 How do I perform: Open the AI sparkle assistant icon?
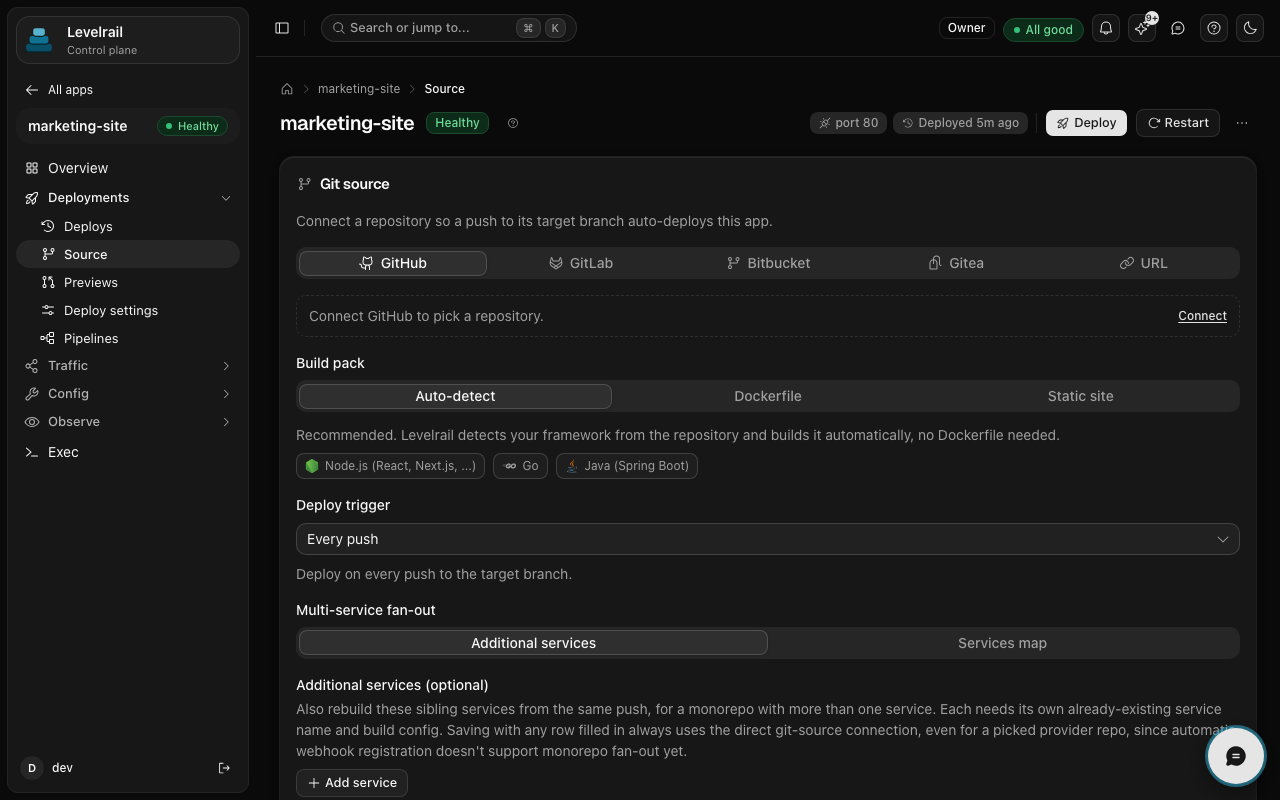pyautogui.click(x=1142, y=29)
